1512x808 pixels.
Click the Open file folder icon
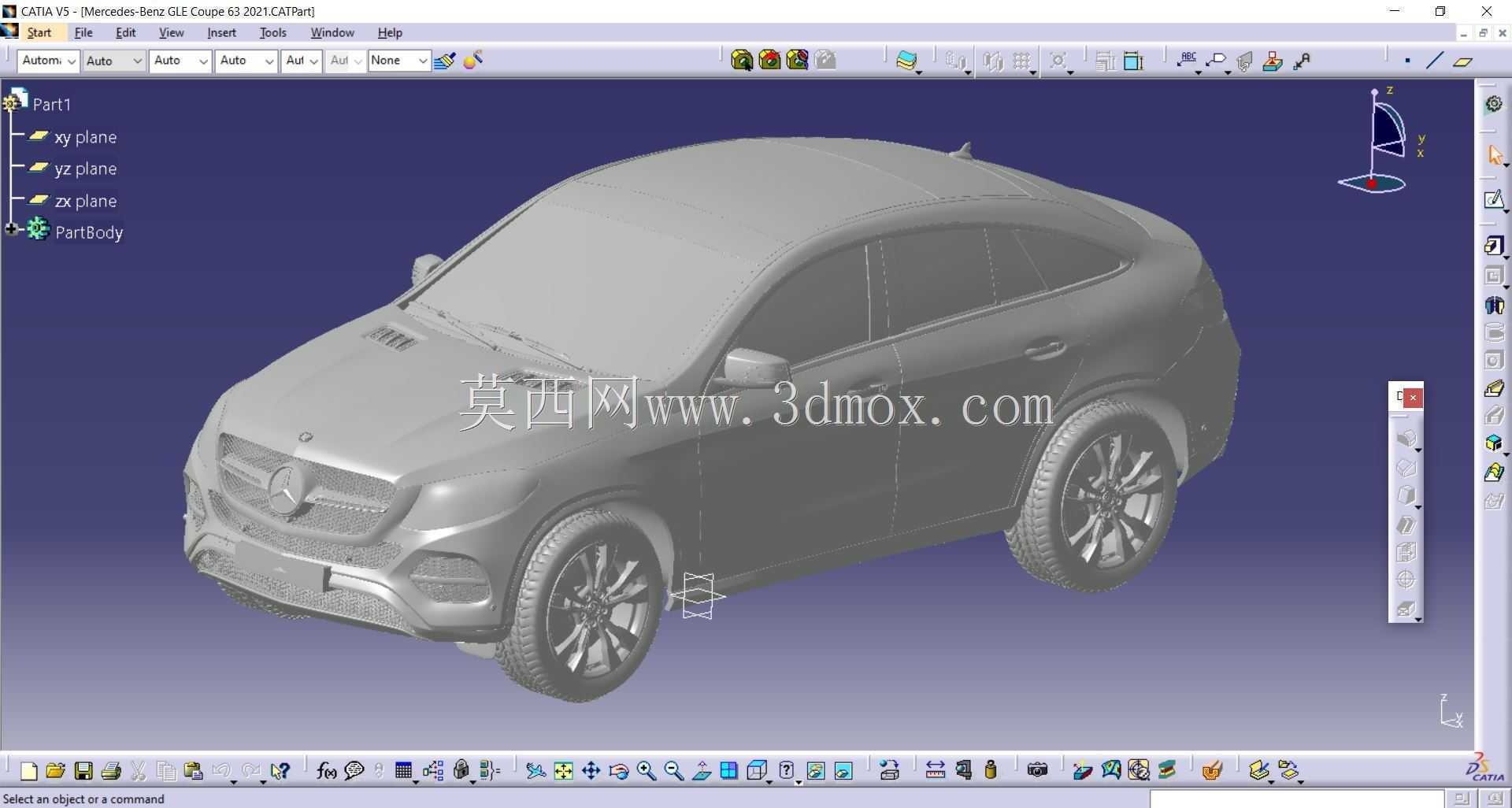[x=55, y=771]
